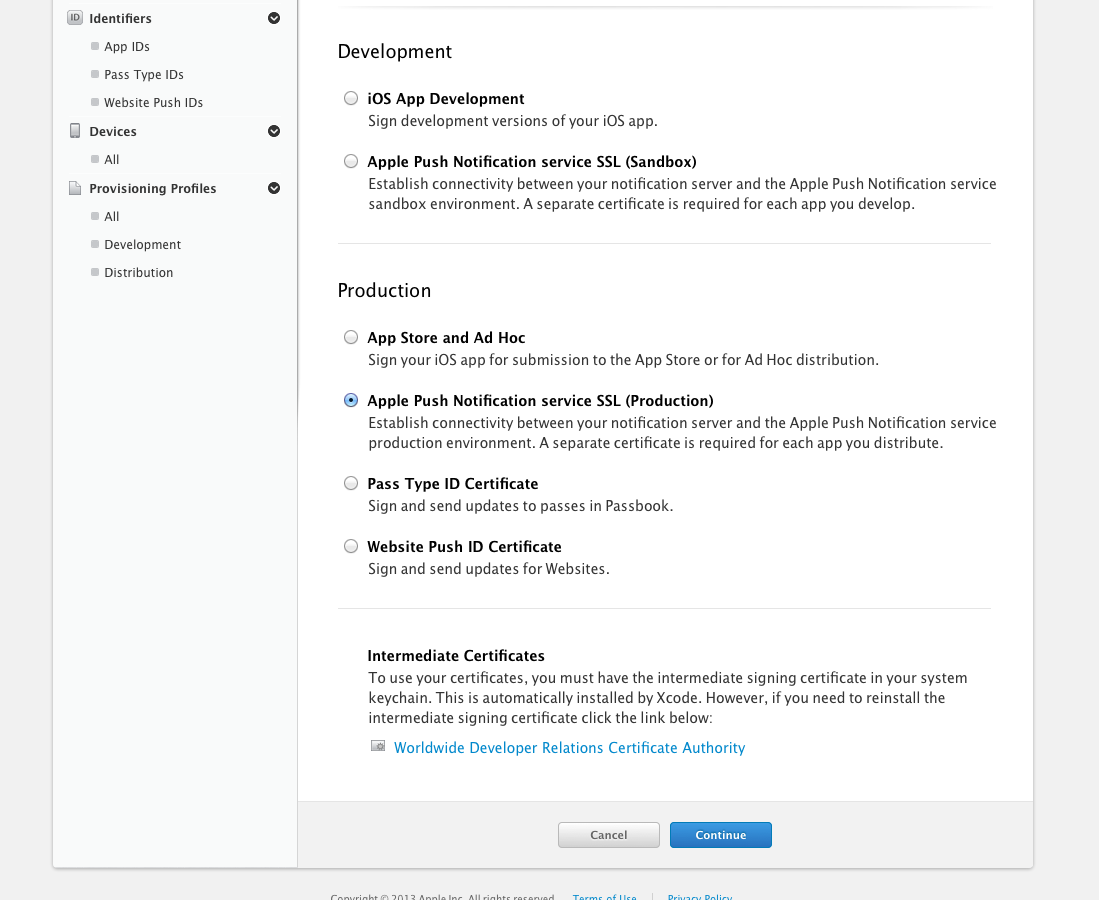1099x900 pixels.
Task: Click 'Sign development versions of your iOS app.' text
Action: click(513, 121)
